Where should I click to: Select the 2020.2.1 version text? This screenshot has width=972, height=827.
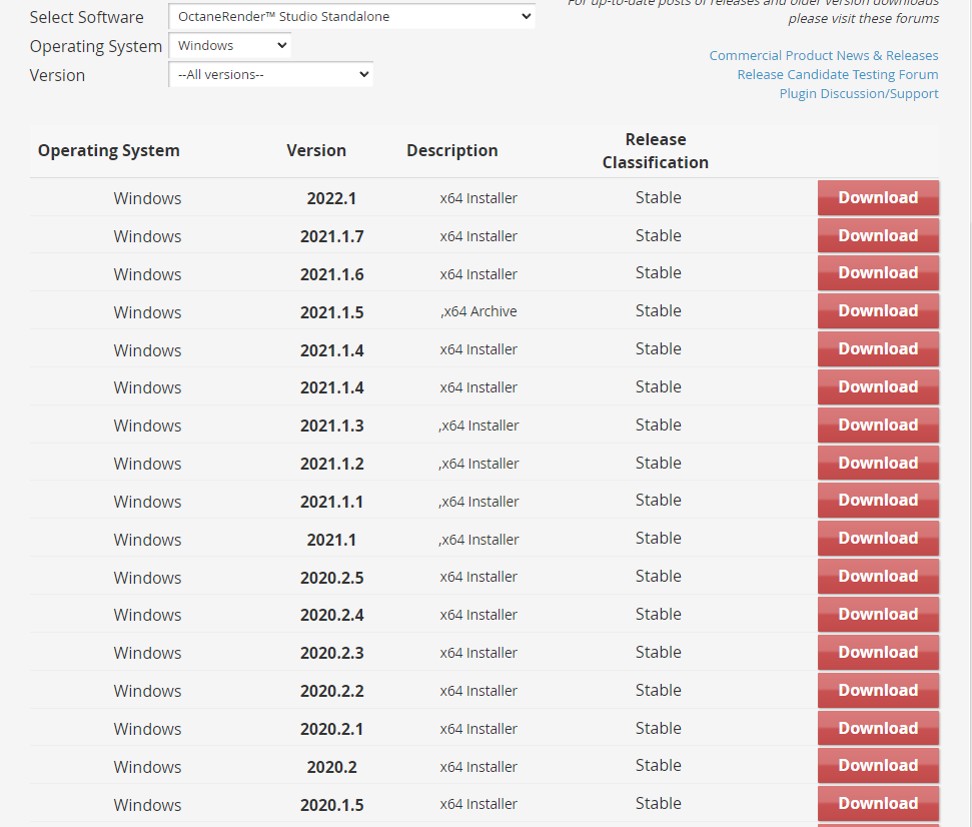[332, 729]
